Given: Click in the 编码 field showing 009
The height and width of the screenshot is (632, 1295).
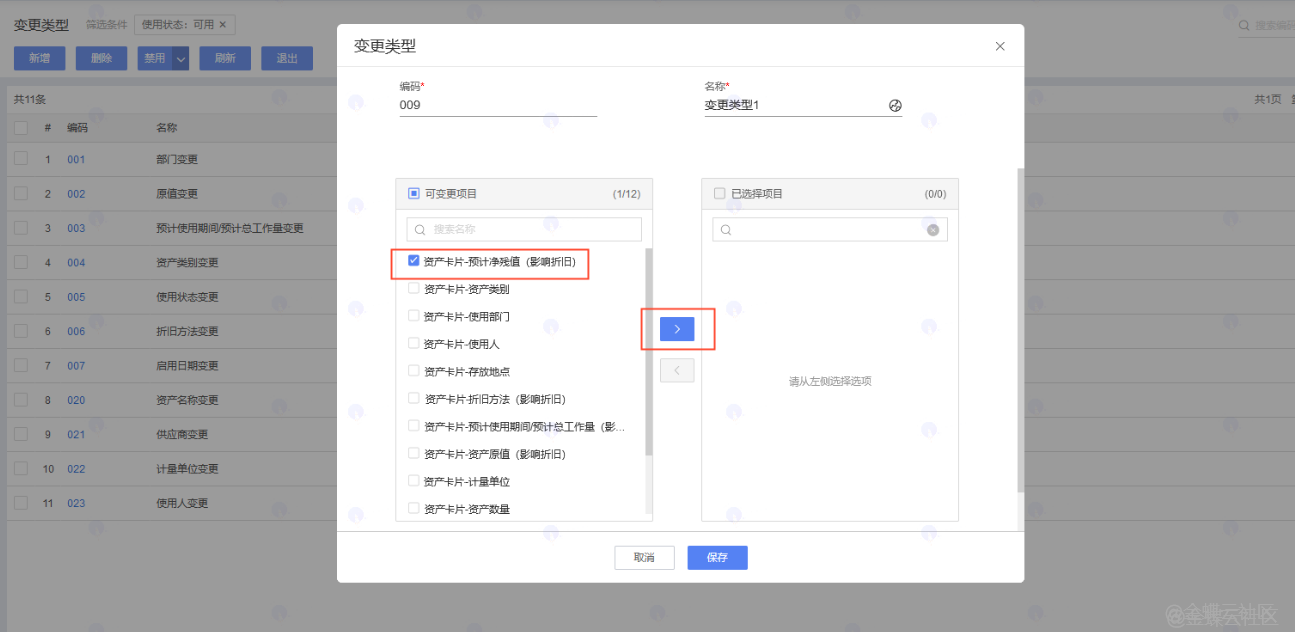Looking at the screenshot, I should 498,105.
